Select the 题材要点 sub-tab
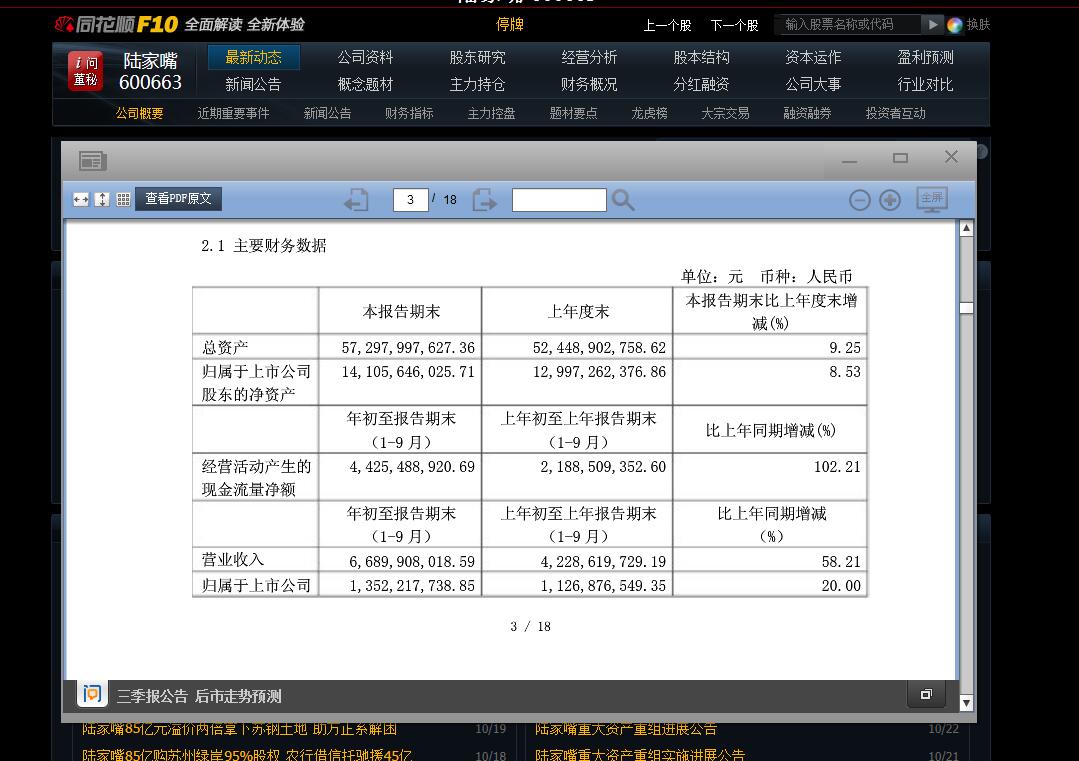The width and height of the screenshot is (1079, 761). 573,114
